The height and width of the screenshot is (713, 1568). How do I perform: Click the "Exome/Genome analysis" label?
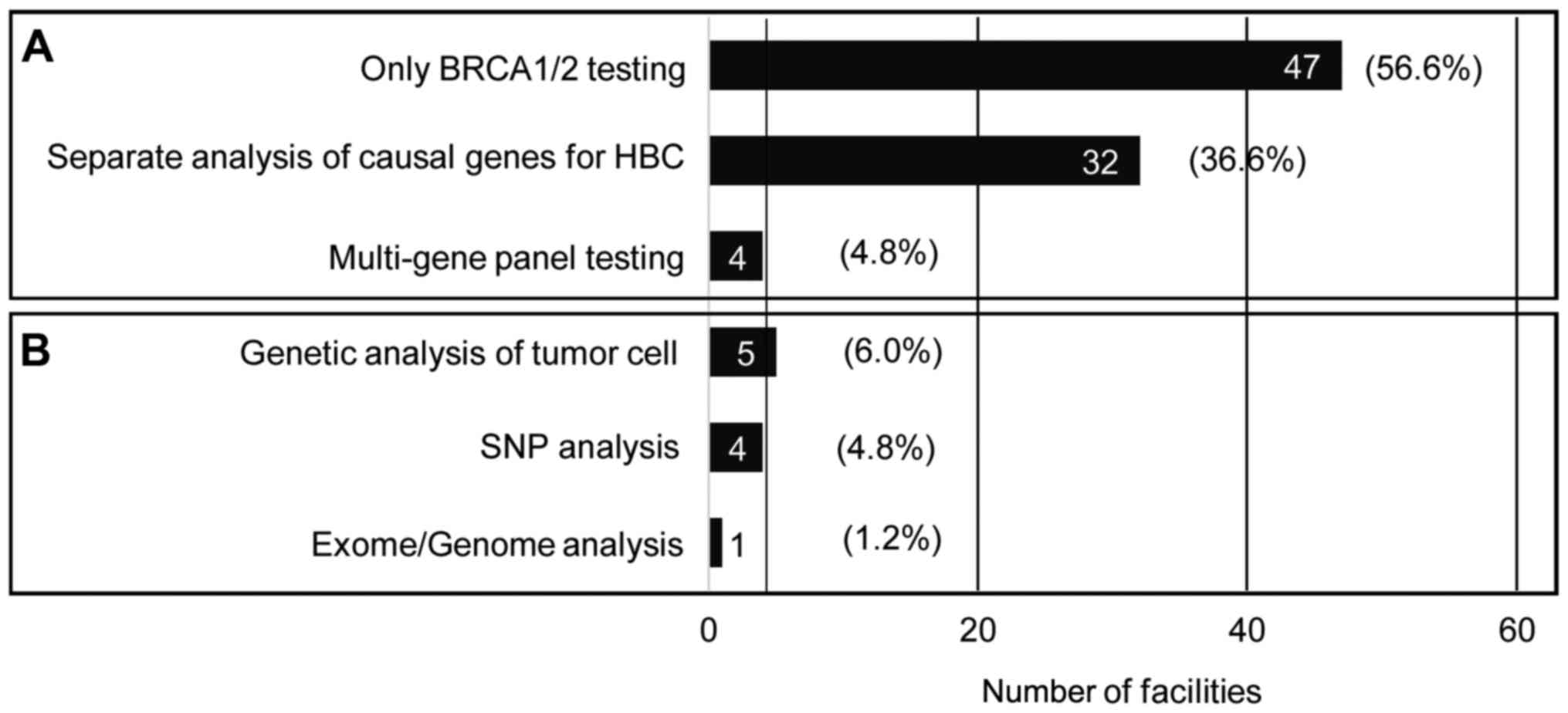coord(496,545)
